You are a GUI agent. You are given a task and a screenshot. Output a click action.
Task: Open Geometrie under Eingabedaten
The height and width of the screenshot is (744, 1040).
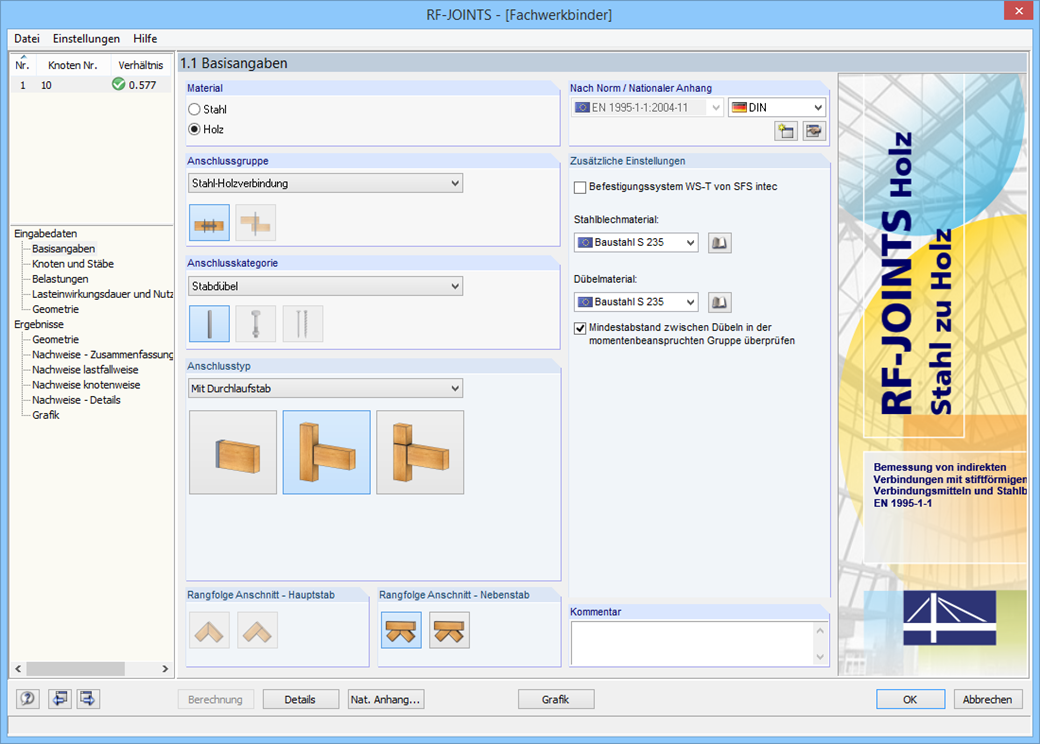click(x=55, y=309)
